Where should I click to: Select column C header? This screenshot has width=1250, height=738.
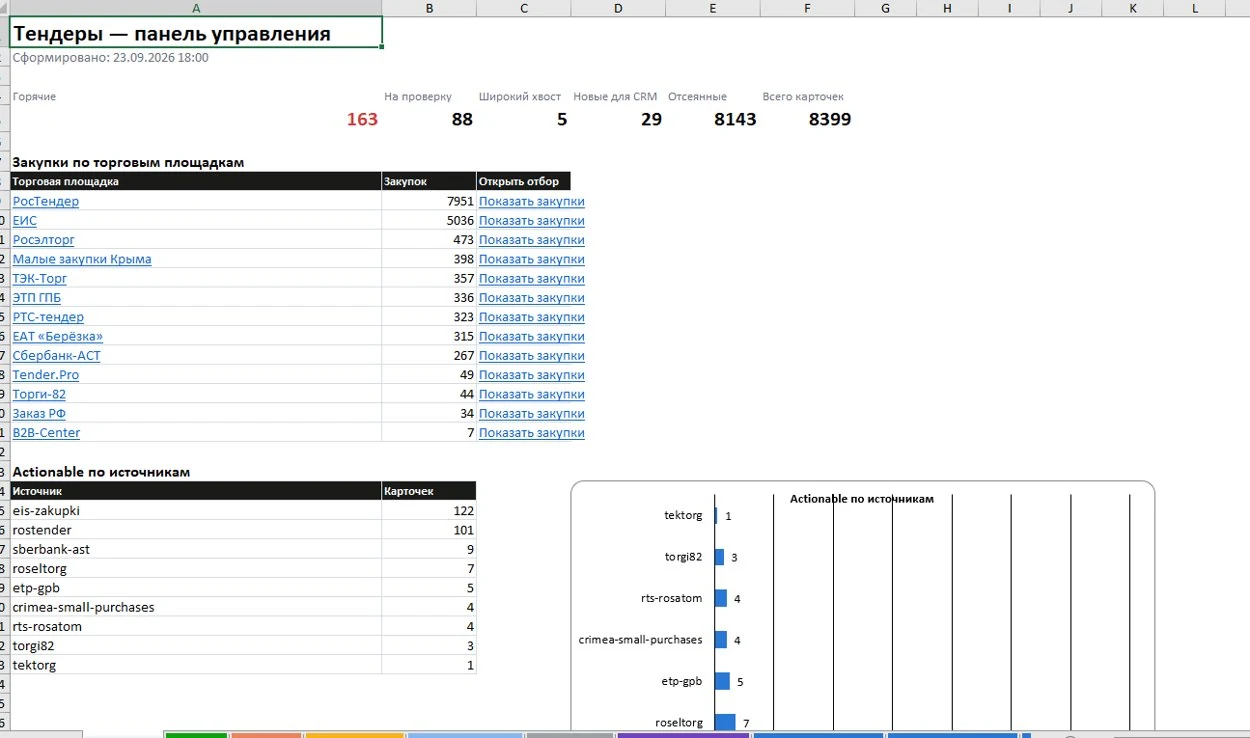pos(524,8)
